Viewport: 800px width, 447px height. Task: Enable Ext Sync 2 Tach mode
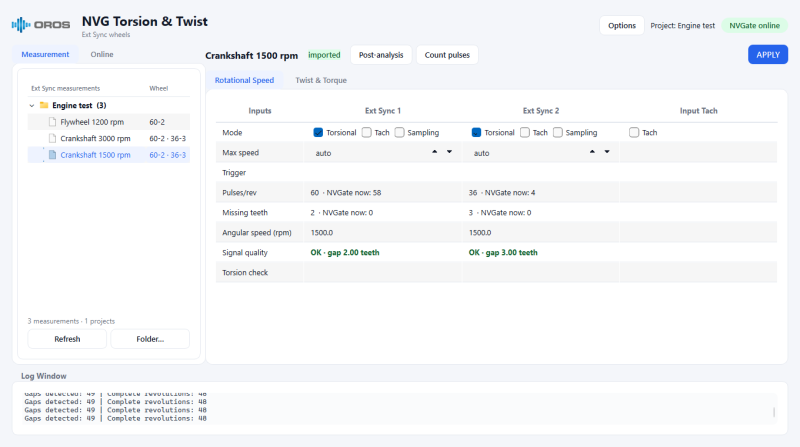[524, 132]
